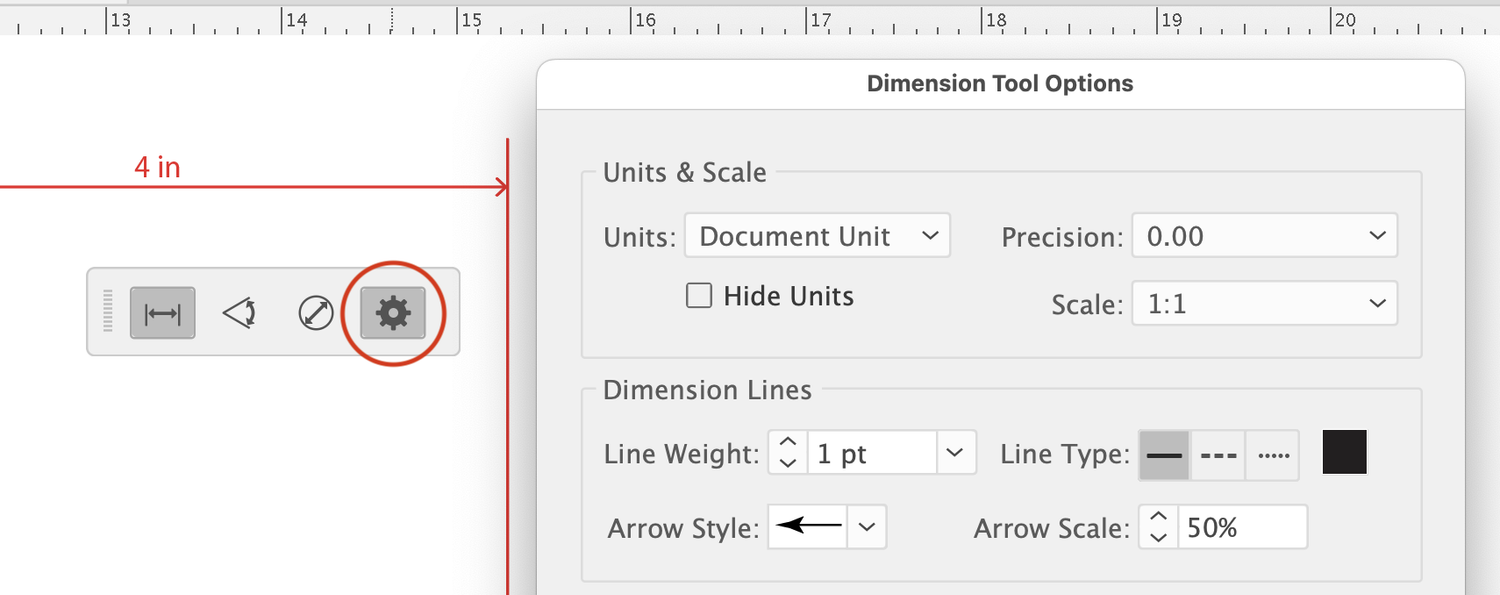Open the Scale dropdown
The width and height of the screenshot is (1500, 595).
click(x=1264, y=303)
